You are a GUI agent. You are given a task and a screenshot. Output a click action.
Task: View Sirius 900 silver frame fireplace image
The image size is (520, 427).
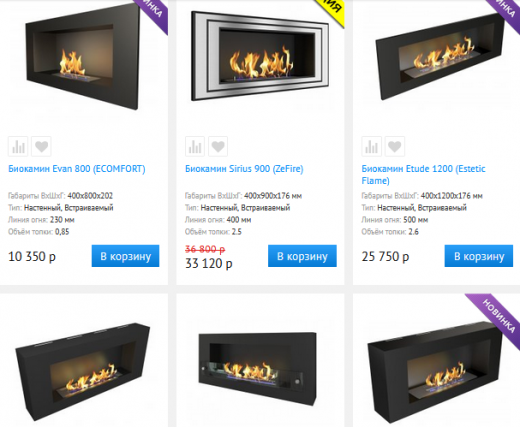260,56
